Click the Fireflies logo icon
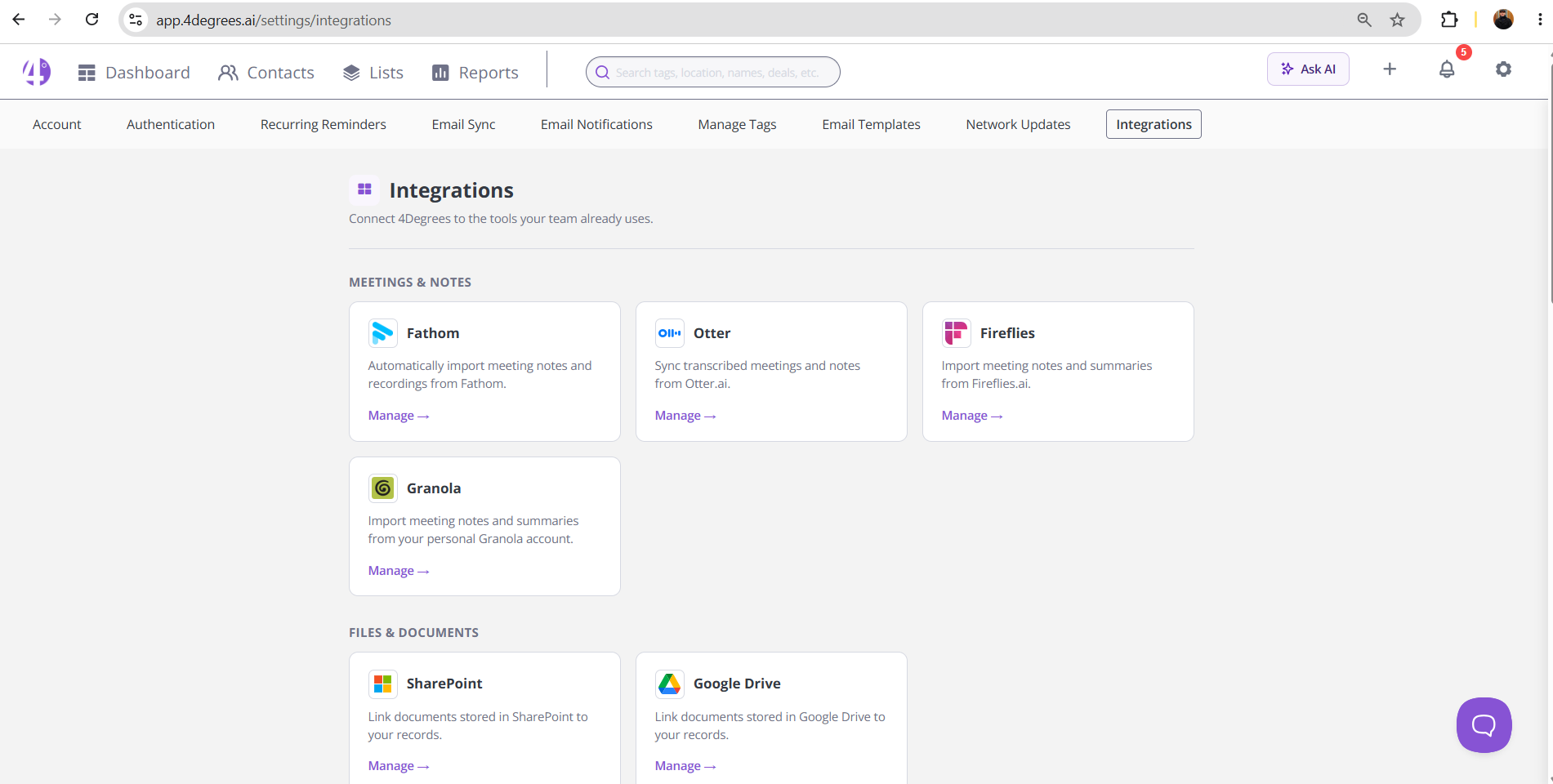1553x784 pixels. [x=957, y=333]
